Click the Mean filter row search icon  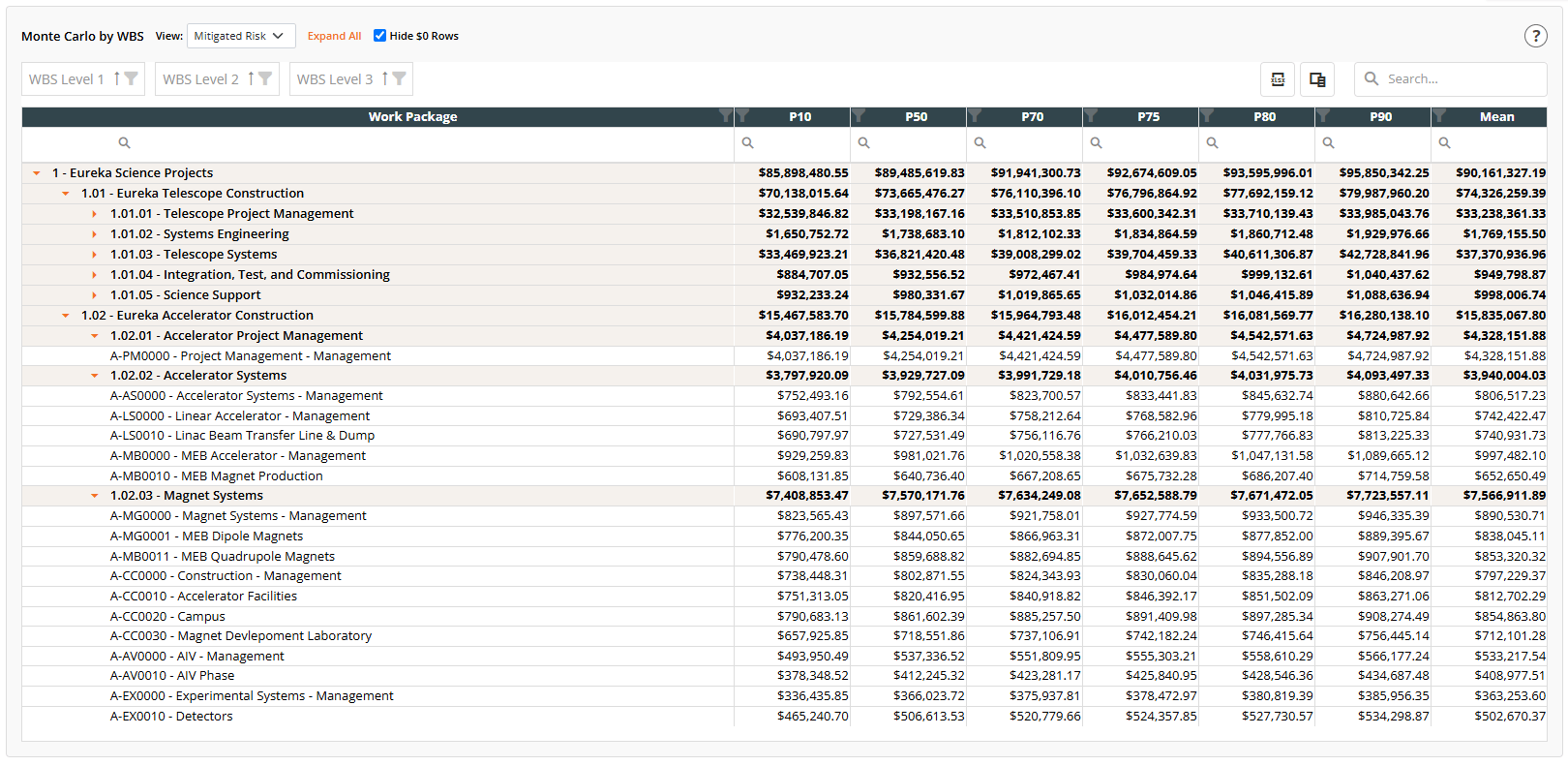click(x=1444, y=142)
